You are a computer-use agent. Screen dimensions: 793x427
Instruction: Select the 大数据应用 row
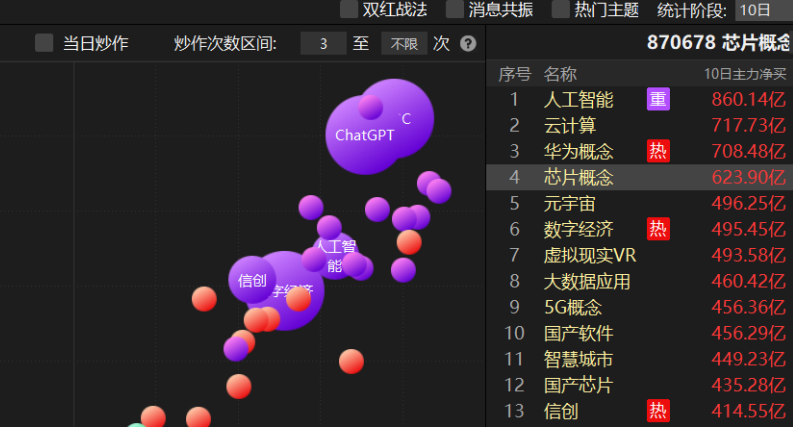(x=639, y=281)
